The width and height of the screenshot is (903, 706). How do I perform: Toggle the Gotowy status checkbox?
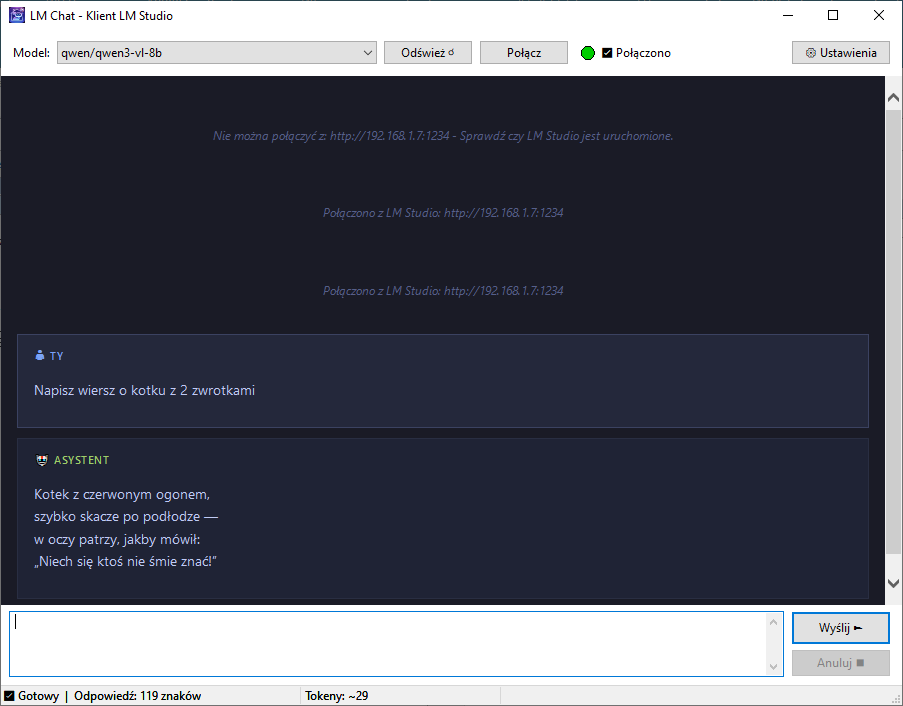(9, 696)
